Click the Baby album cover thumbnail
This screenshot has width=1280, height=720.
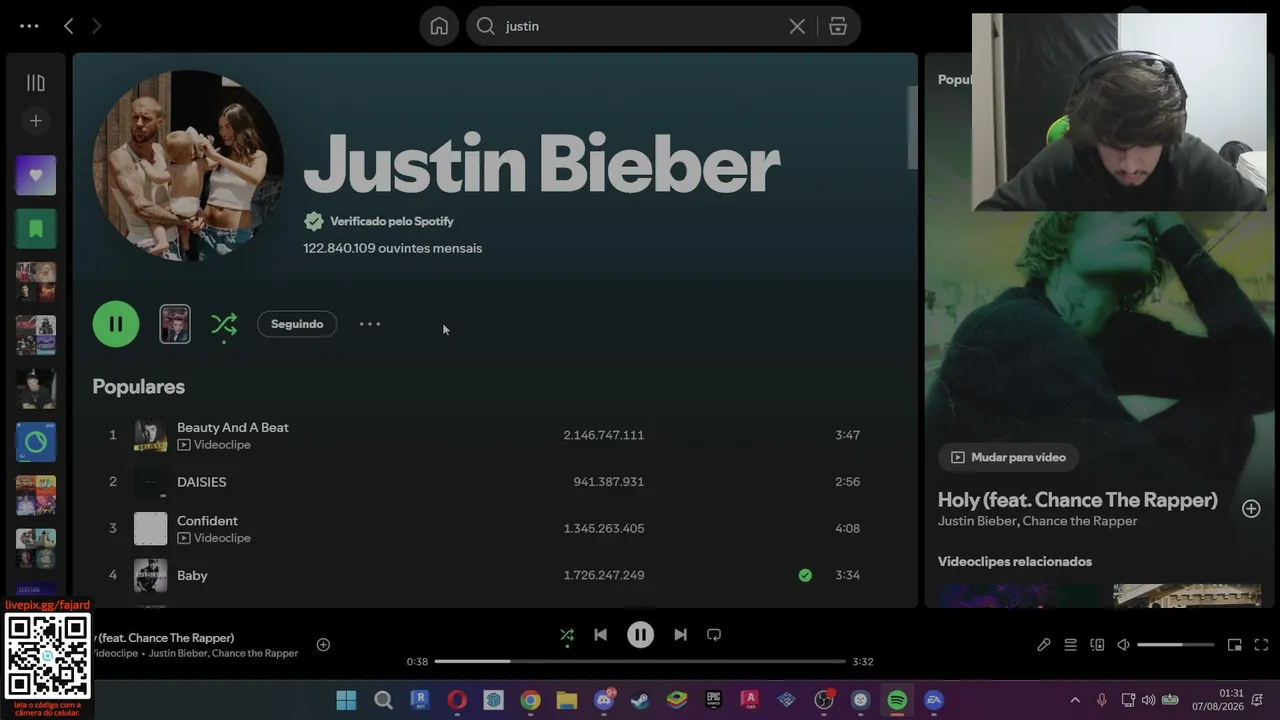point(151,575)
